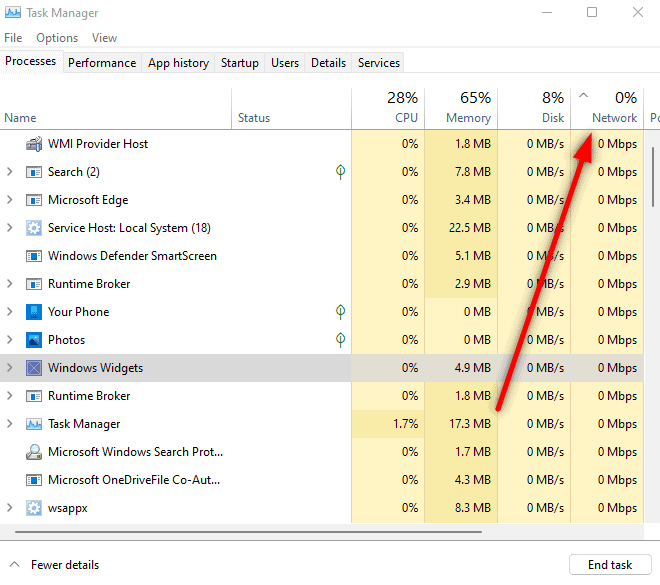Click the Microsoft Edge process icon
Screen dimensions: 660x585
[x=34, y=200]
